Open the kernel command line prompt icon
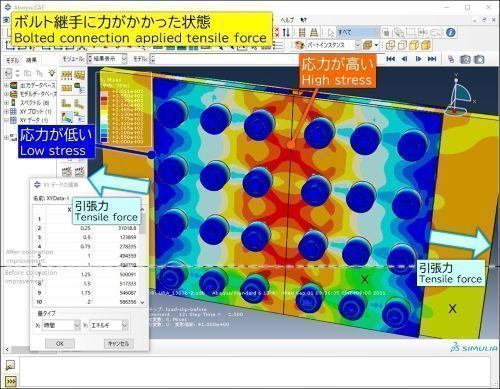500x389 pixels. pyautogui.click(x=11, y=381)
